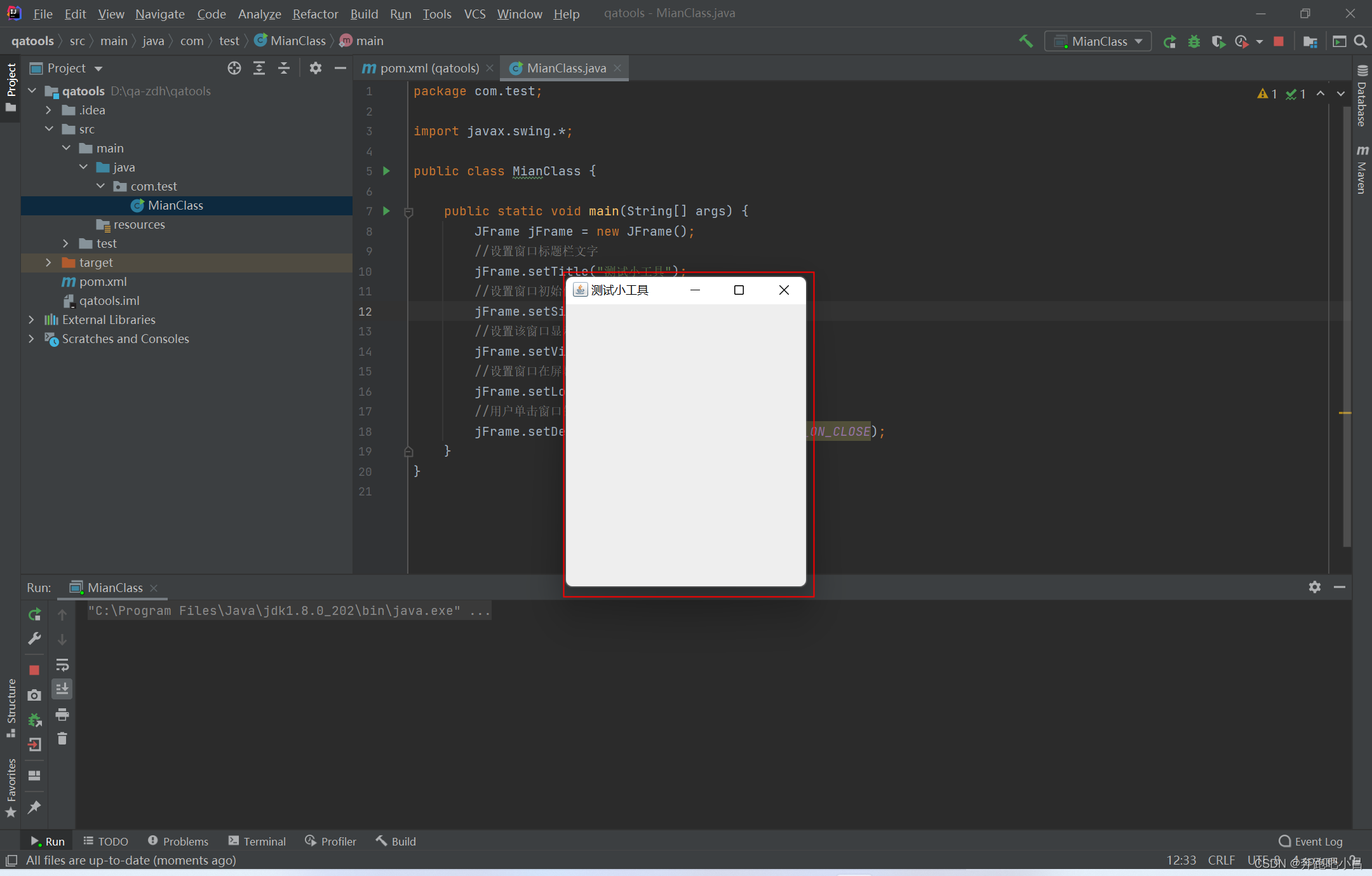Open the Refactor menu

[315, 13]
